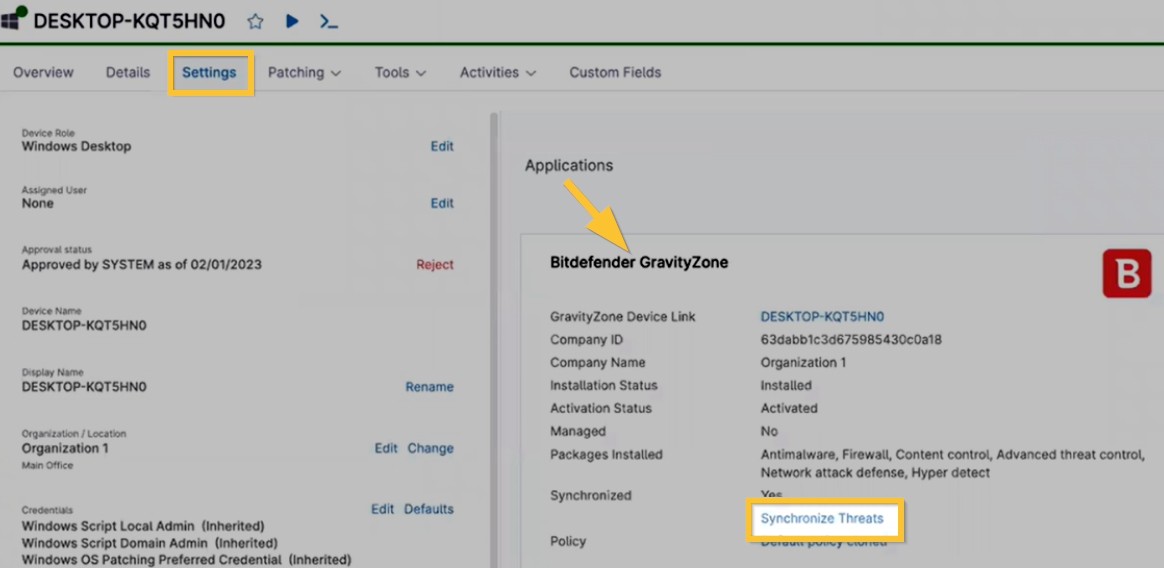Screen dimensions: 1164x568
Task: Edit the Assigned User field
Action: pos(442,203)
